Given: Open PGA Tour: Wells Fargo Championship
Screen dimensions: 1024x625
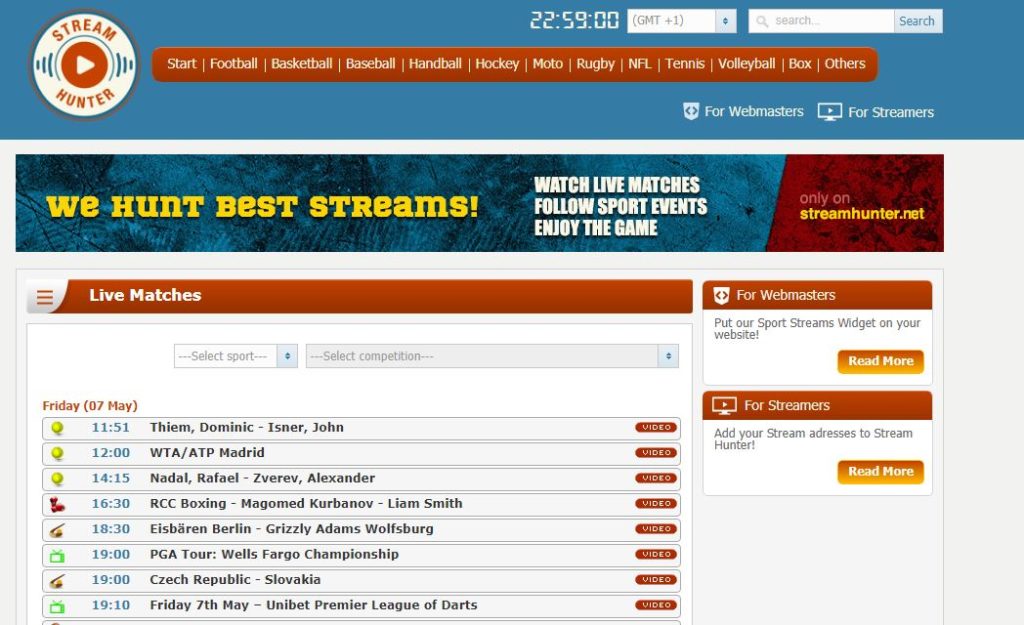Looking at the screenshot, I should (274, 554).
